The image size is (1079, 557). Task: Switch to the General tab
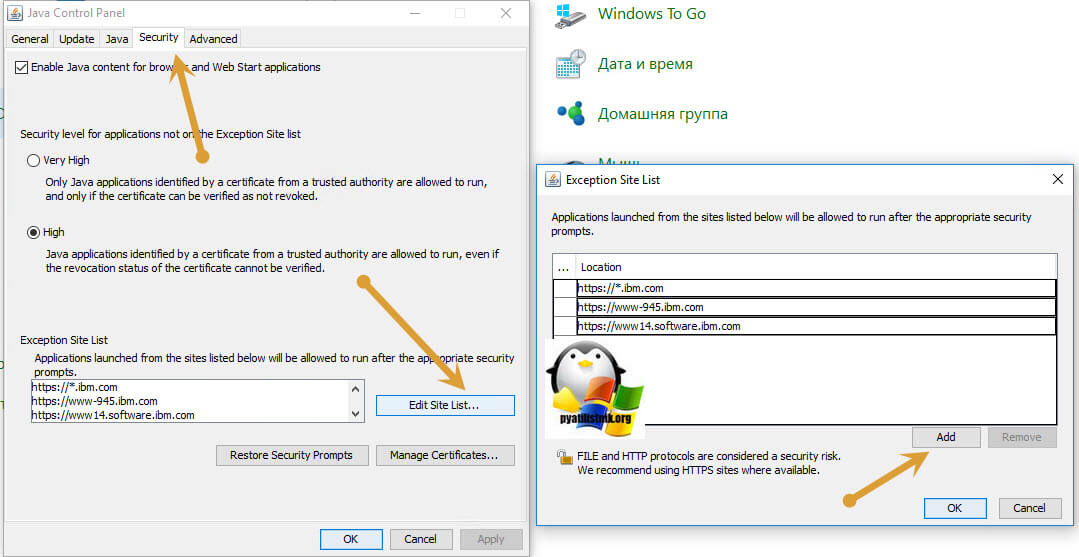pos(30,39)
